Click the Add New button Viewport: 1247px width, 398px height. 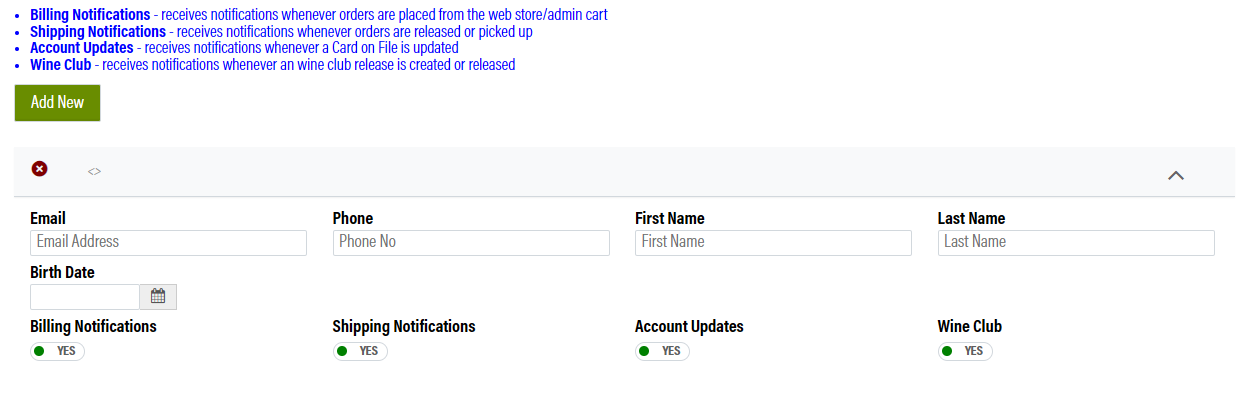(57, 103)
